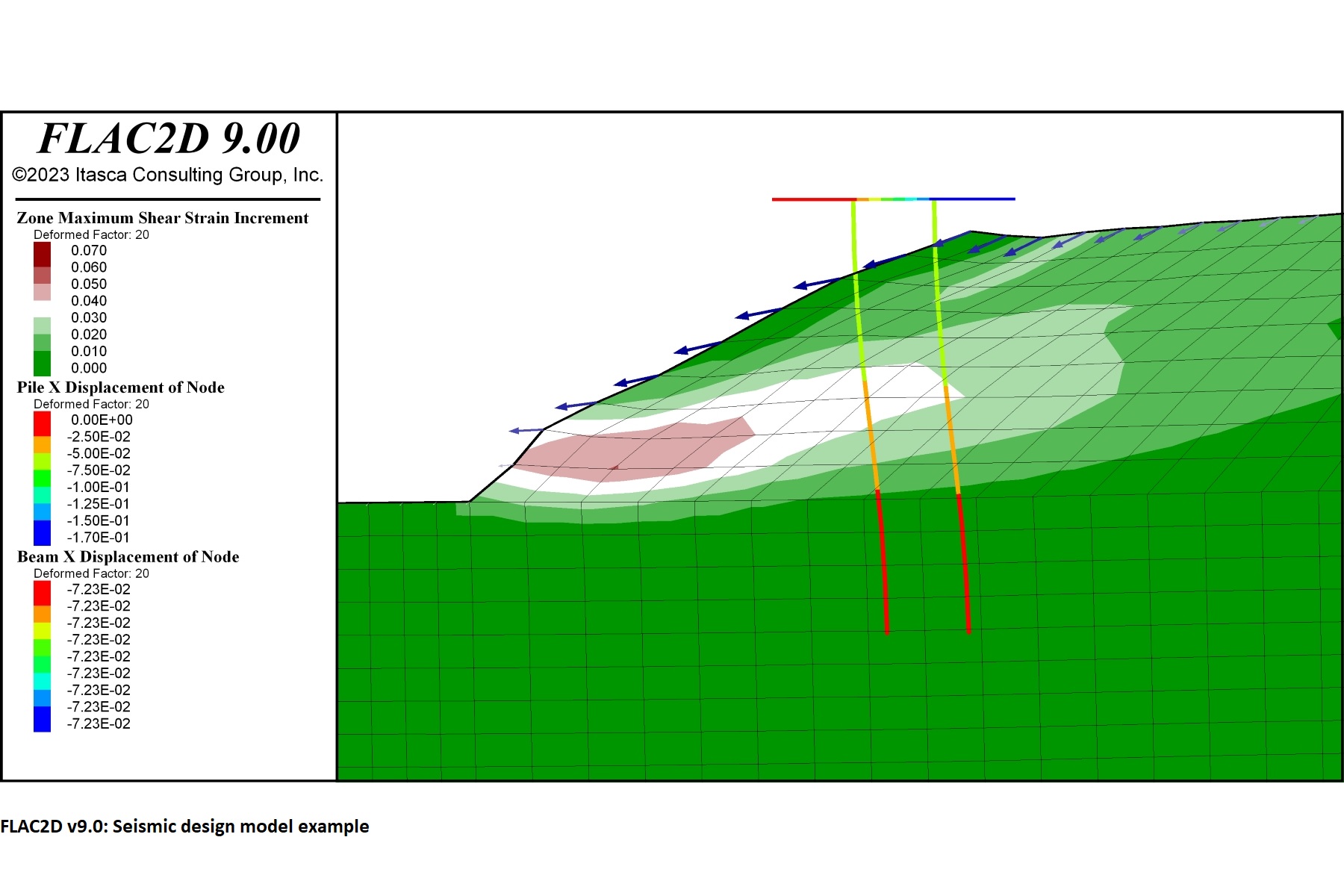
Task: Pick the dark blue swatch in the Beam X legend
Action: click(42, 719)
